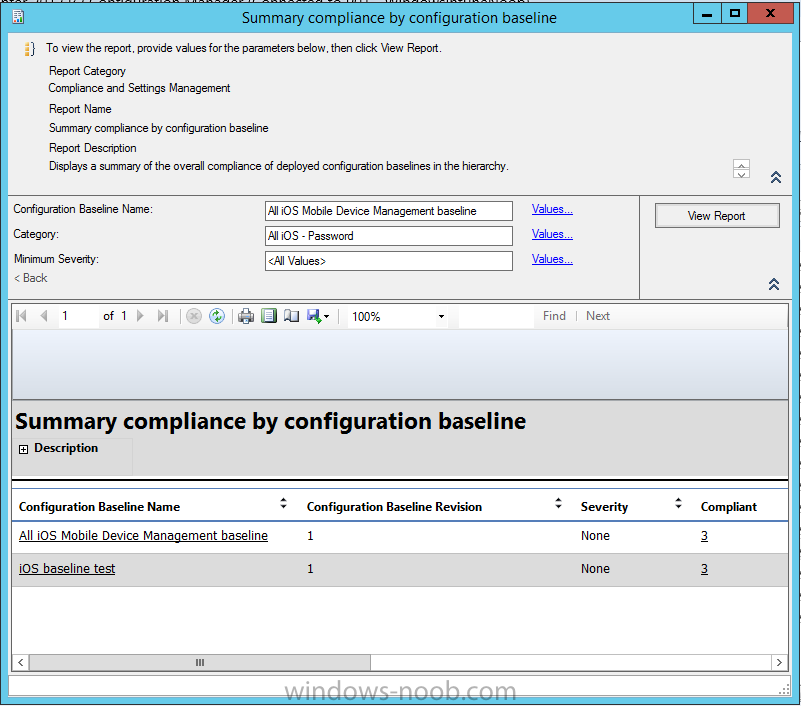Click the 'Compliance and Settings Management' text
This screenshot has height=706, width=801.
pyautogui.click(x=139, y=88)
